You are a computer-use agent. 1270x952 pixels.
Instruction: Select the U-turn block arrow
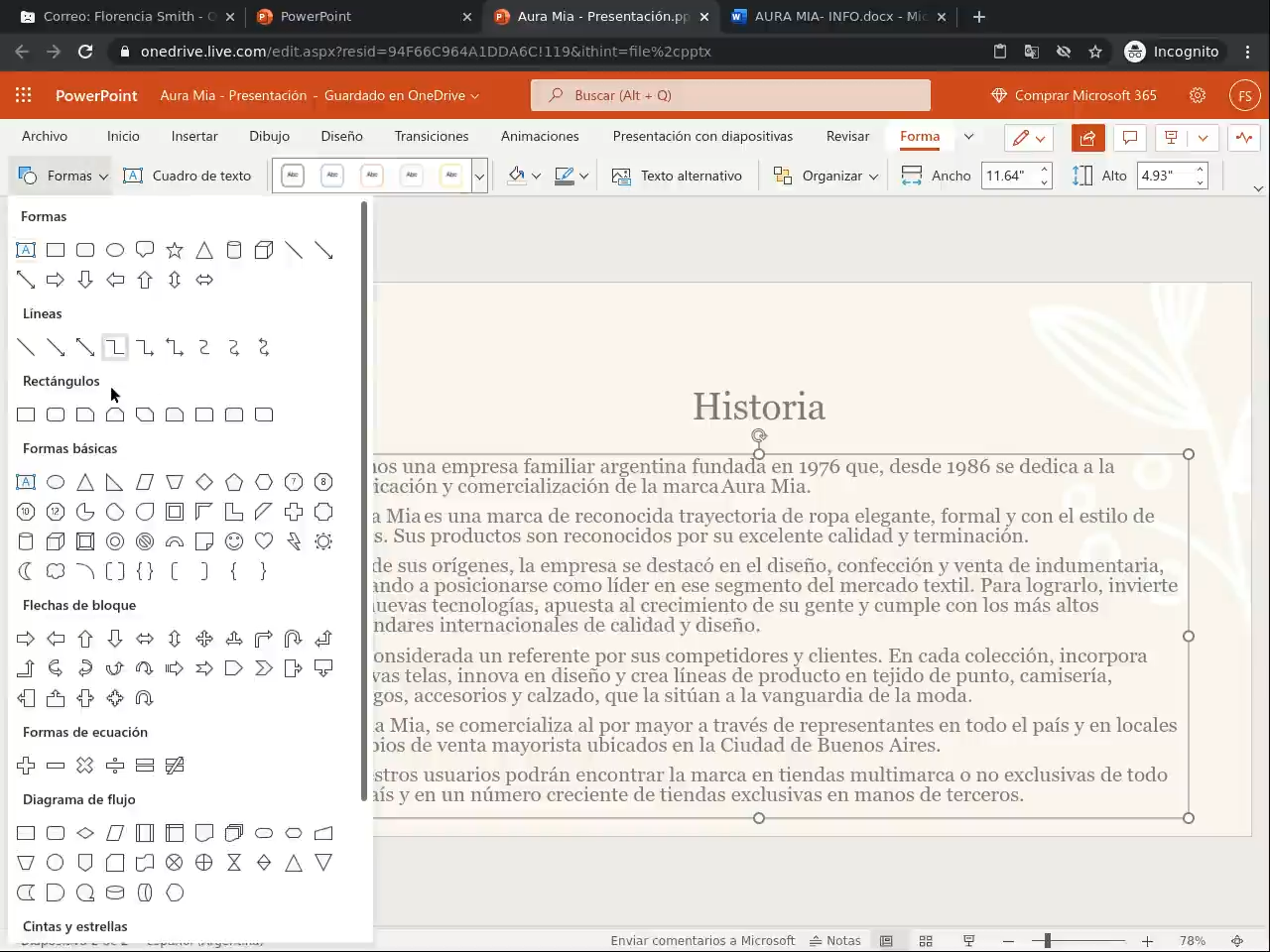294,639
